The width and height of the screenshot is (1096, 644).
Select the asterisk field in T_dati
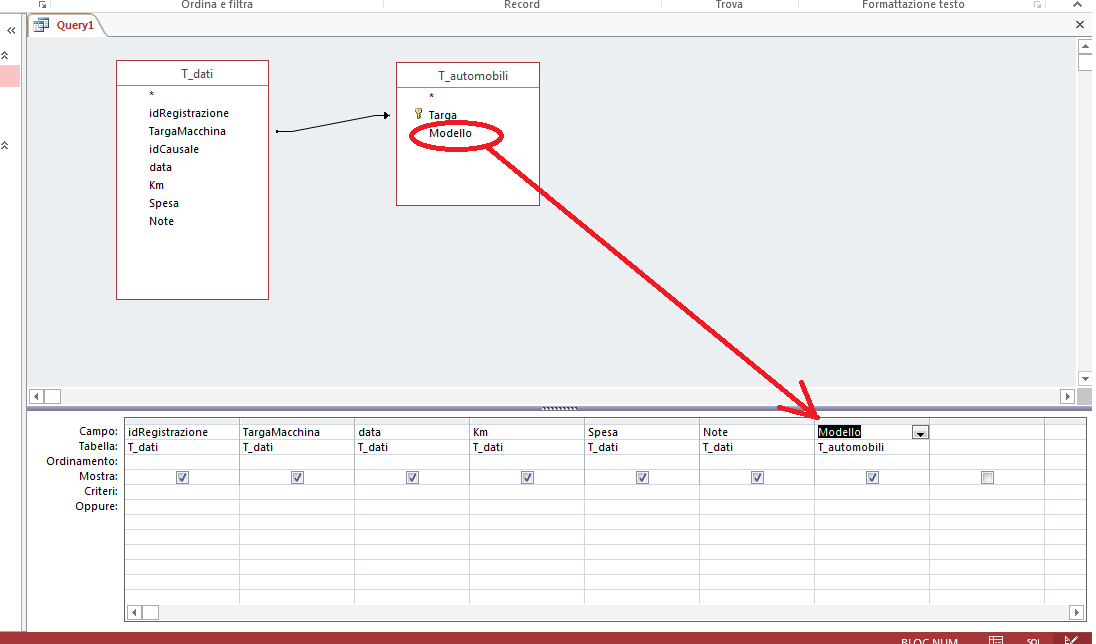pos(152,95)
